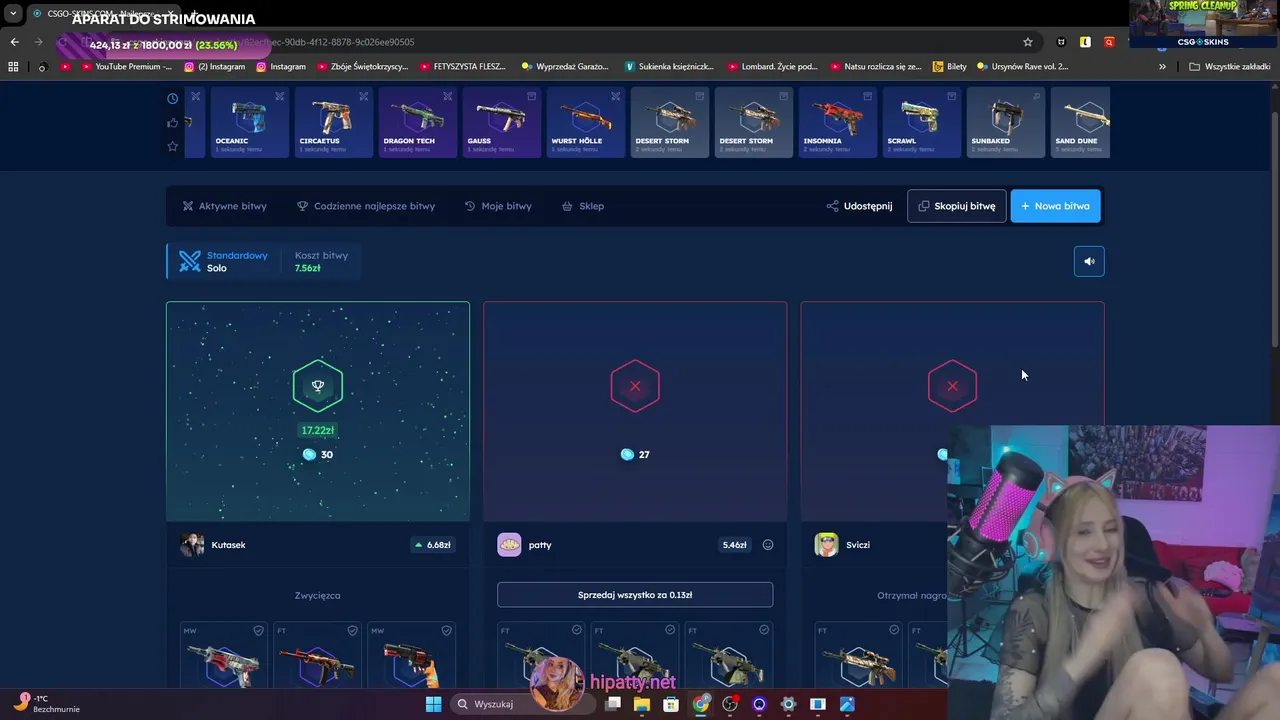Viewport: 1280px width, 720px height.
Task: Click the green trophy winner hexagon
Action: click(318, 386)
